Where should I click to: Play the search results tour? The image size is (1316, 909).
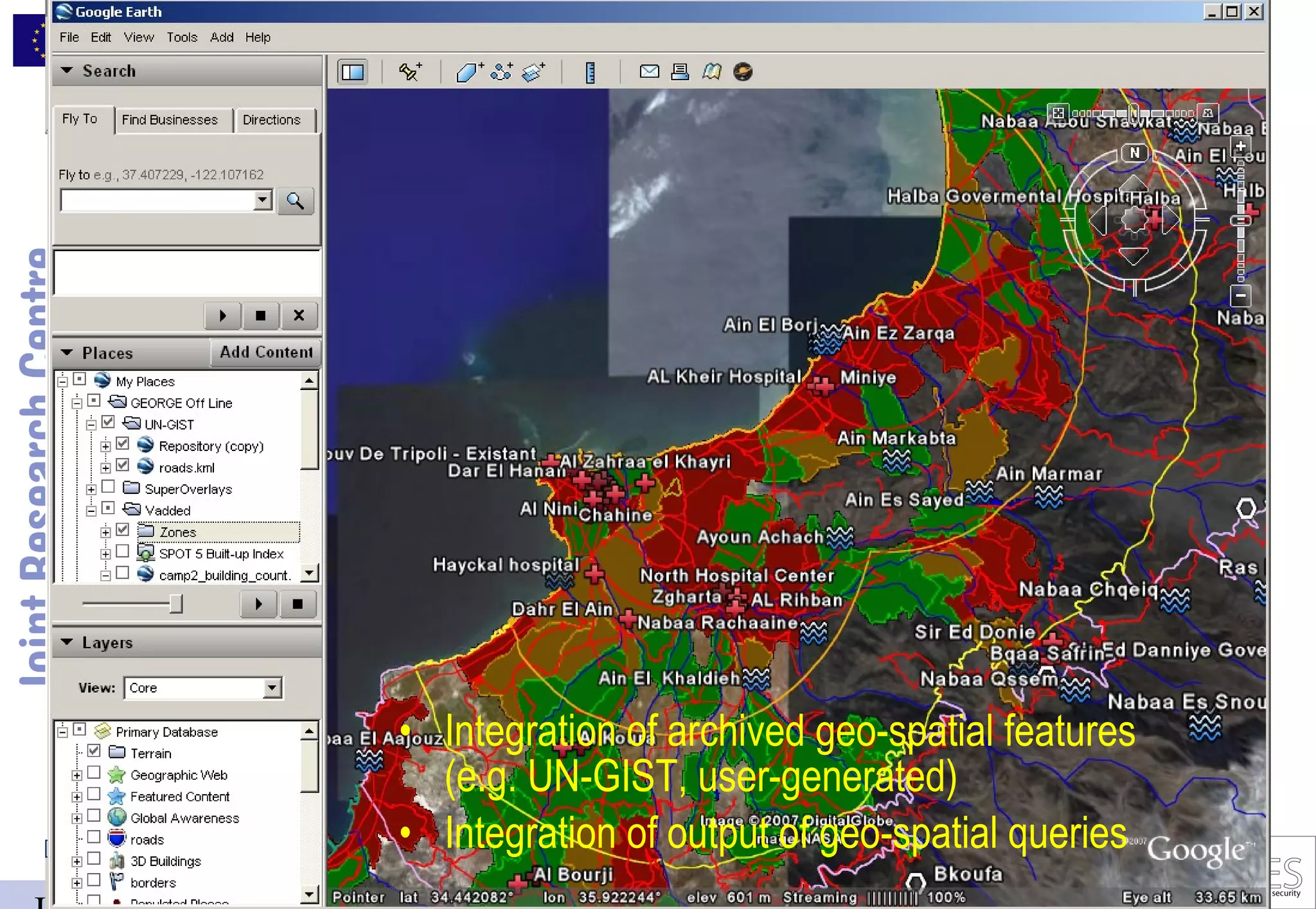pos(222,315)
